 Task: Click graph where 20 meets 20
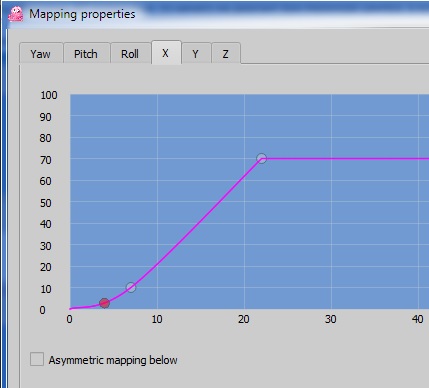coord(244,266)
